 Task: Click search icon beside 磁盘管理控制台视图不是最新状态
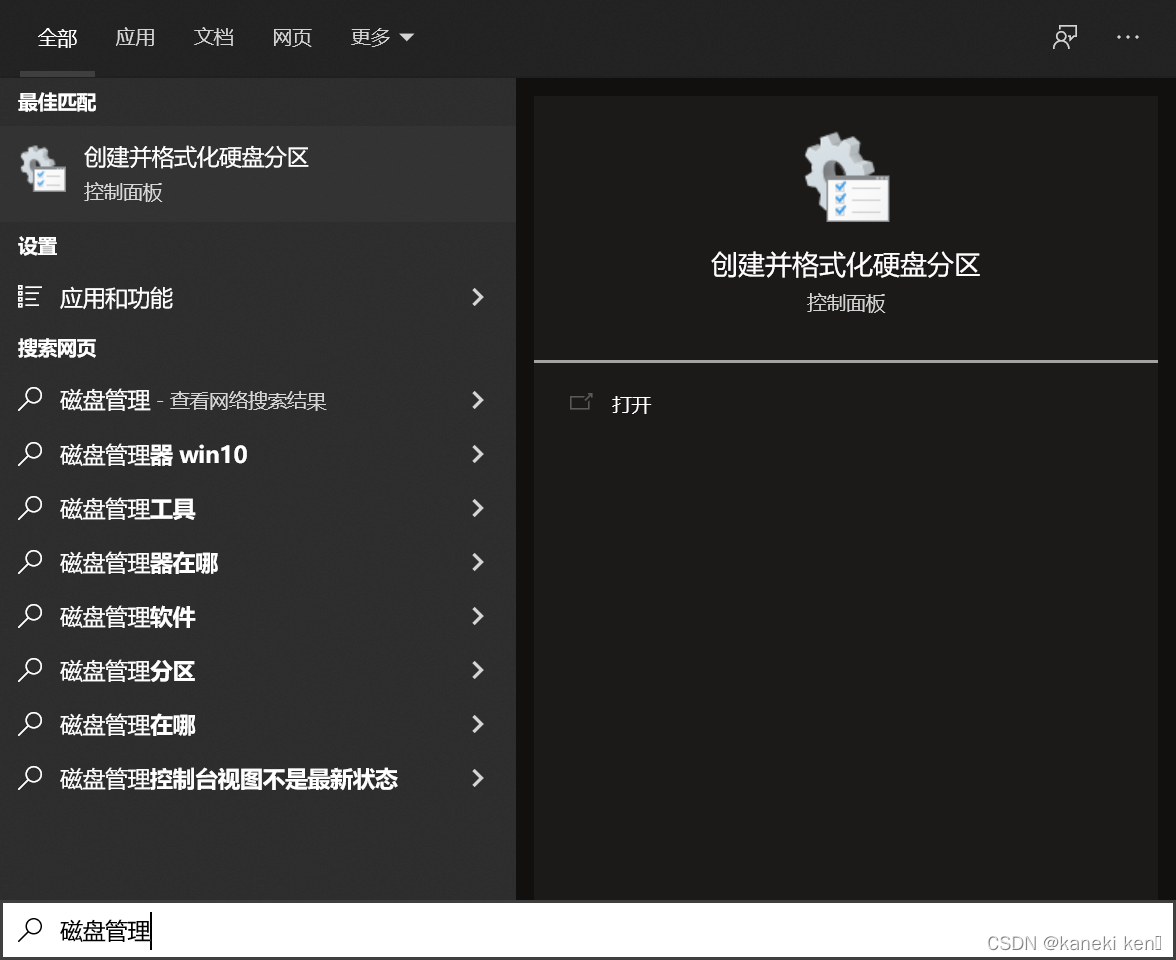coord(30,778)
